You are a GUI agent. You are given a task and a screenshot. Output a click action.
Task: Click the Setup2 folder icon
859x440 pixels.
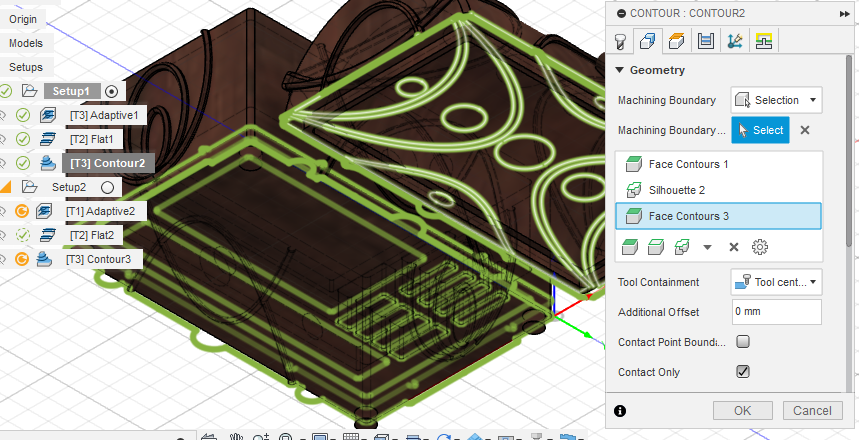[30, 187]
